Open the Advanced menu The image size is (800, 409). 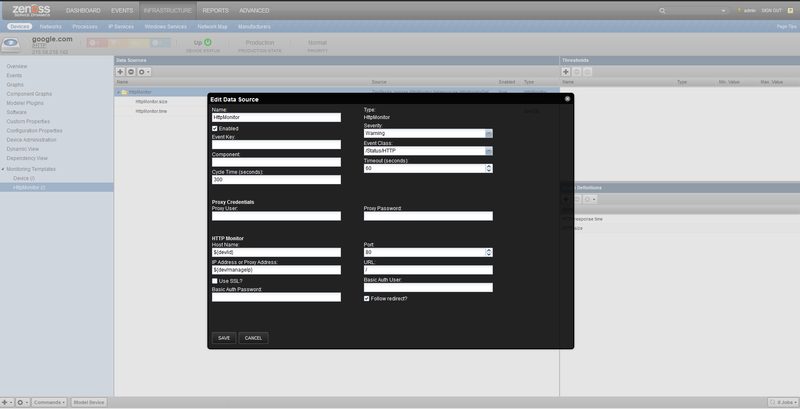pyautogui.click(x=254, y=10)
